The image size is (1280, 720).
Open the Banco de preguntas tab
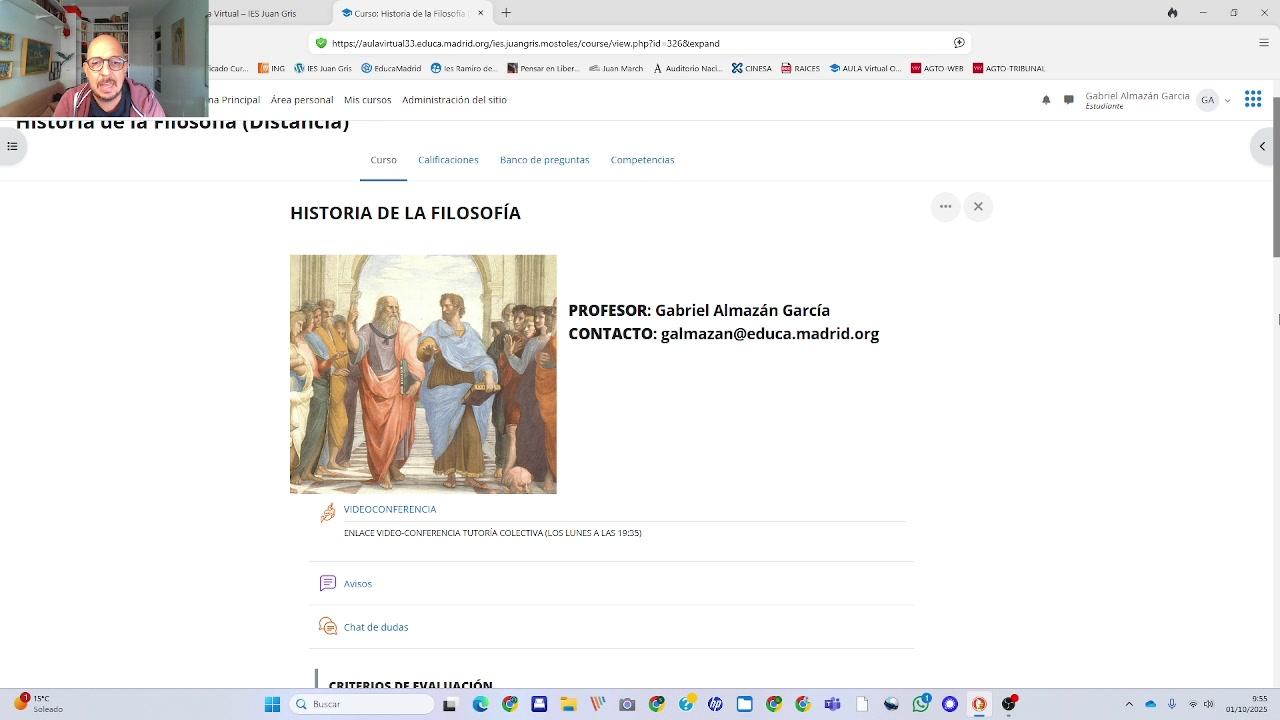click(545, 160)
